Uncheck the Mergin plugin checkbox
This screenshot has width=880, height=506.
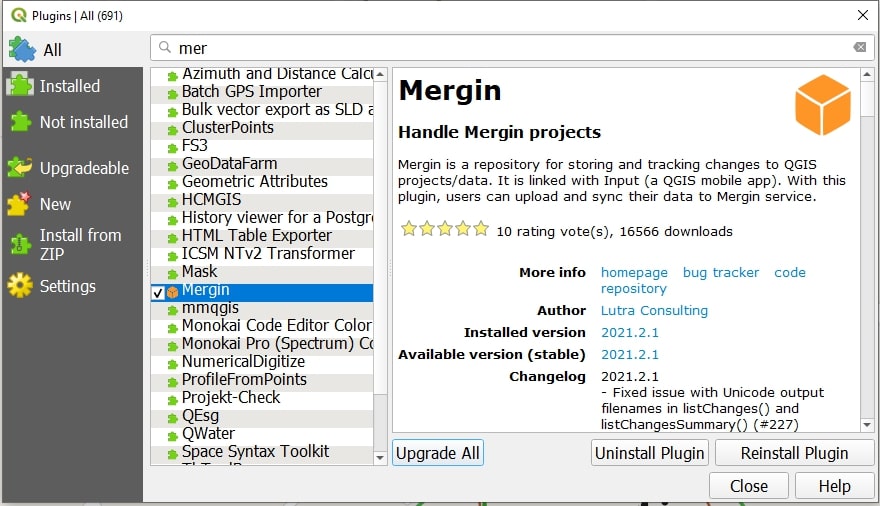tap(157, 291)
